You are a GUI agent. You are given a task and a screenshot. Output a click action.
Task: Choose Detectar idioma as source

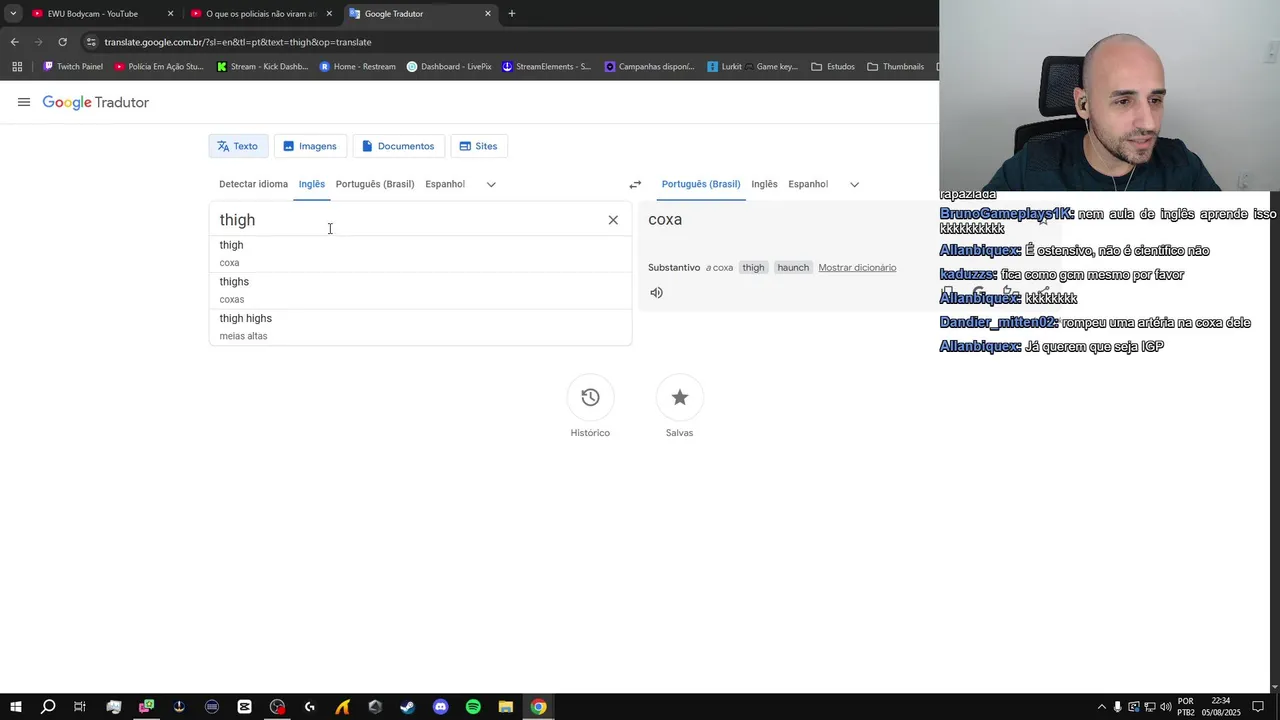click(x=253, y=184)
